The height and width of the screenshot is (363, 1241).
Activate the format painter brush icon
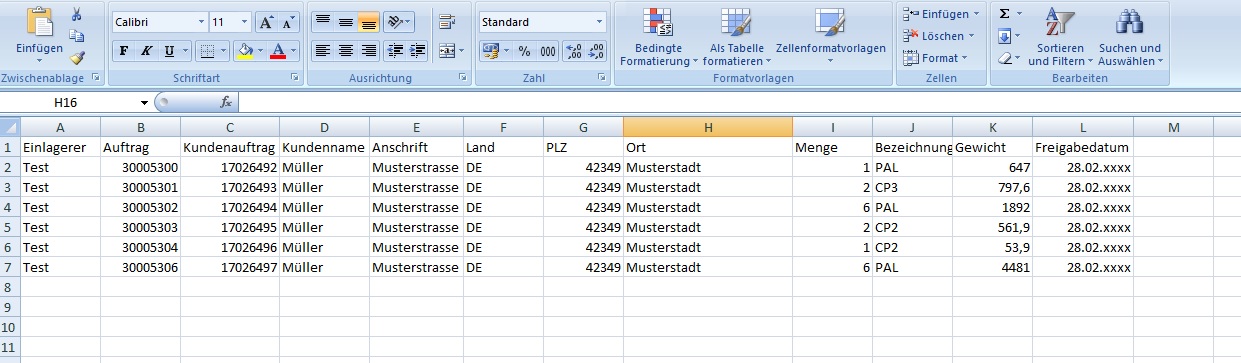click(78, 57)
